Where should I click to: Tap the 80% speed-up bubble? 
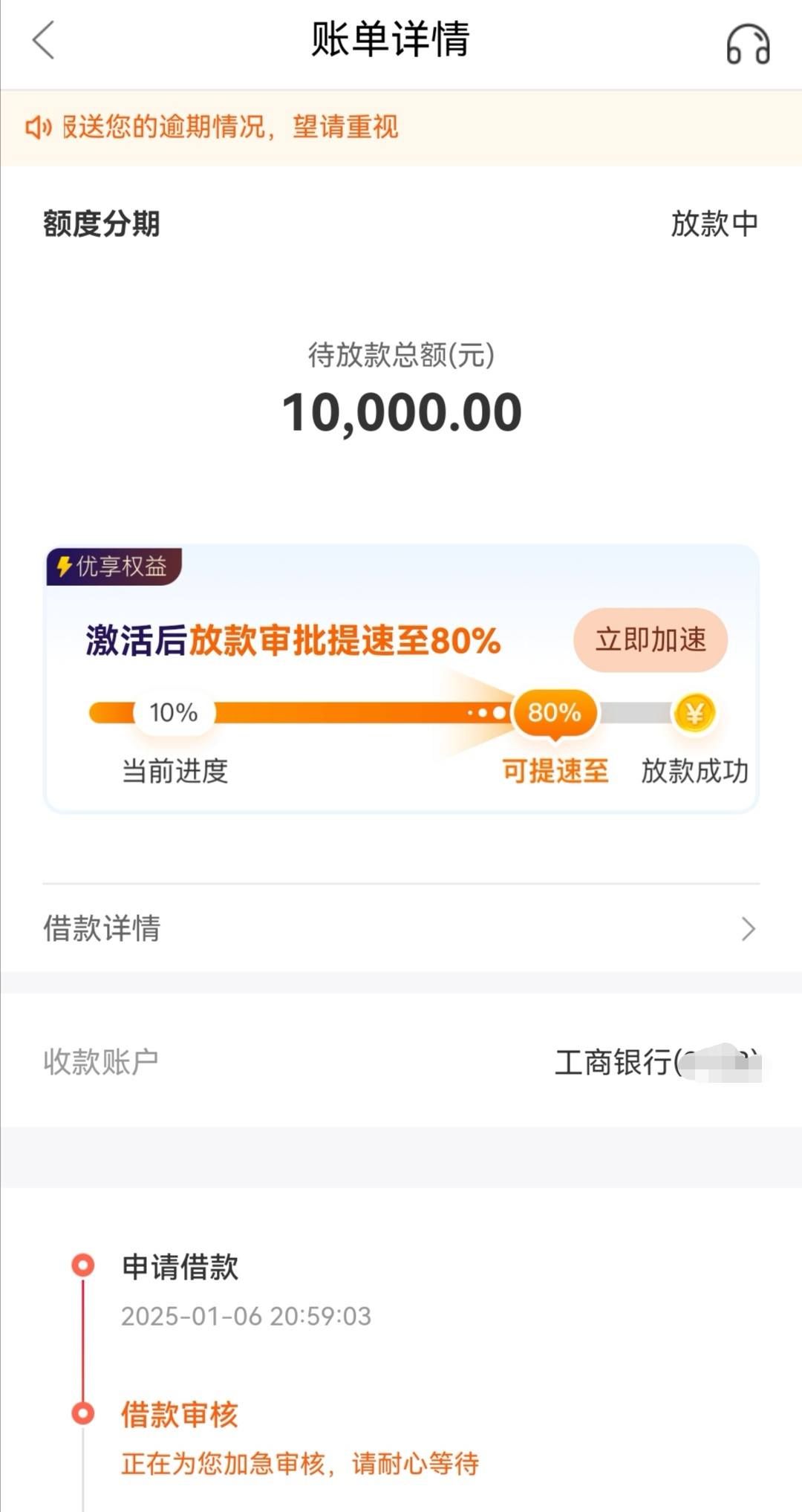(x=555, y=713)
